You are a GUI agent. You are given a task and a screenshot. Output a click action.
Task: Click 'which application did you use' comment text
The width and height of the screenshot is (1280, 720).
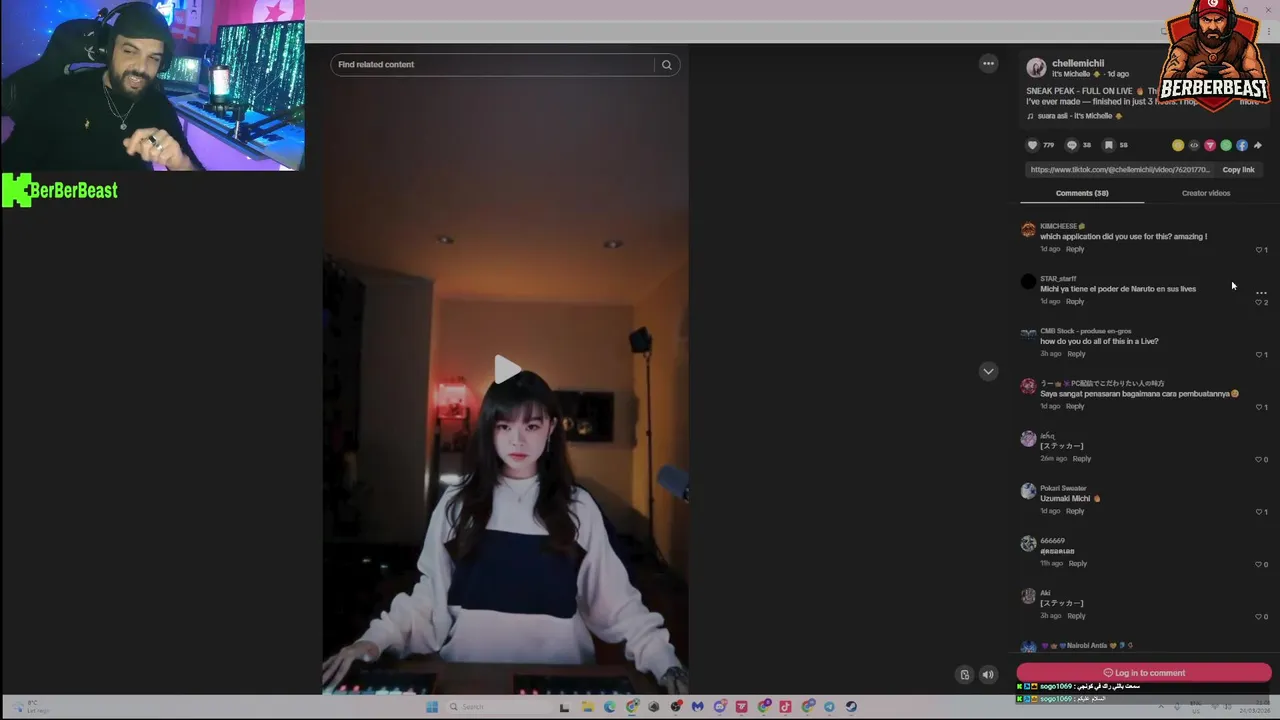click(1123, 237)
